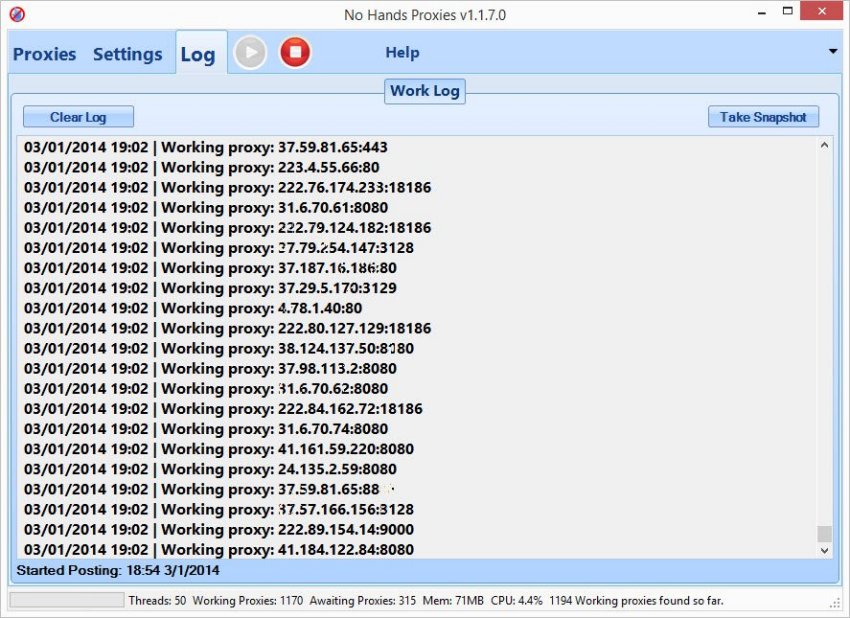The image size is (850, 618).
Task: Select log row 222.80.127.129:18186
Action: point(228,328)
